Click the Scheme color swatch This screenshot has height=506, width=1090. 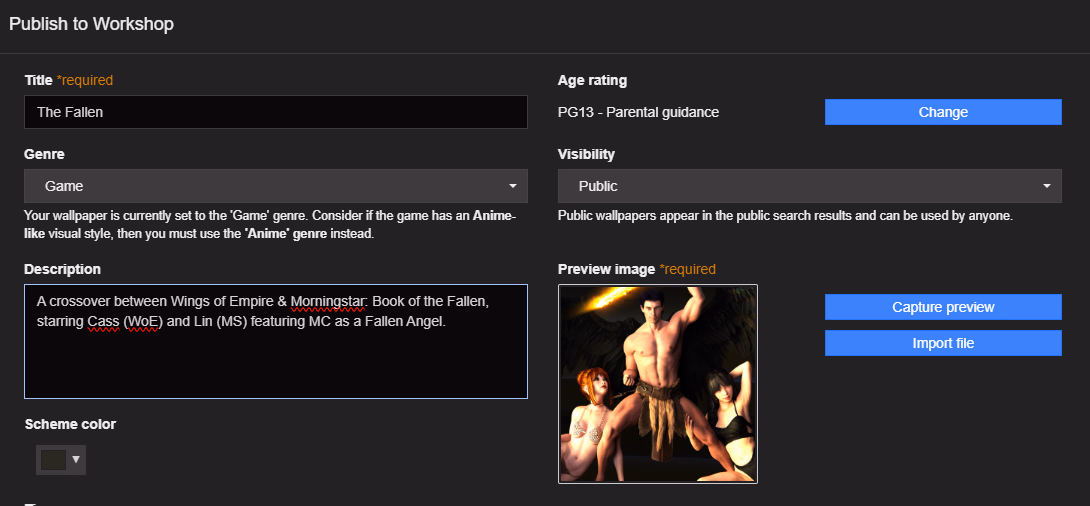point(53,459)
